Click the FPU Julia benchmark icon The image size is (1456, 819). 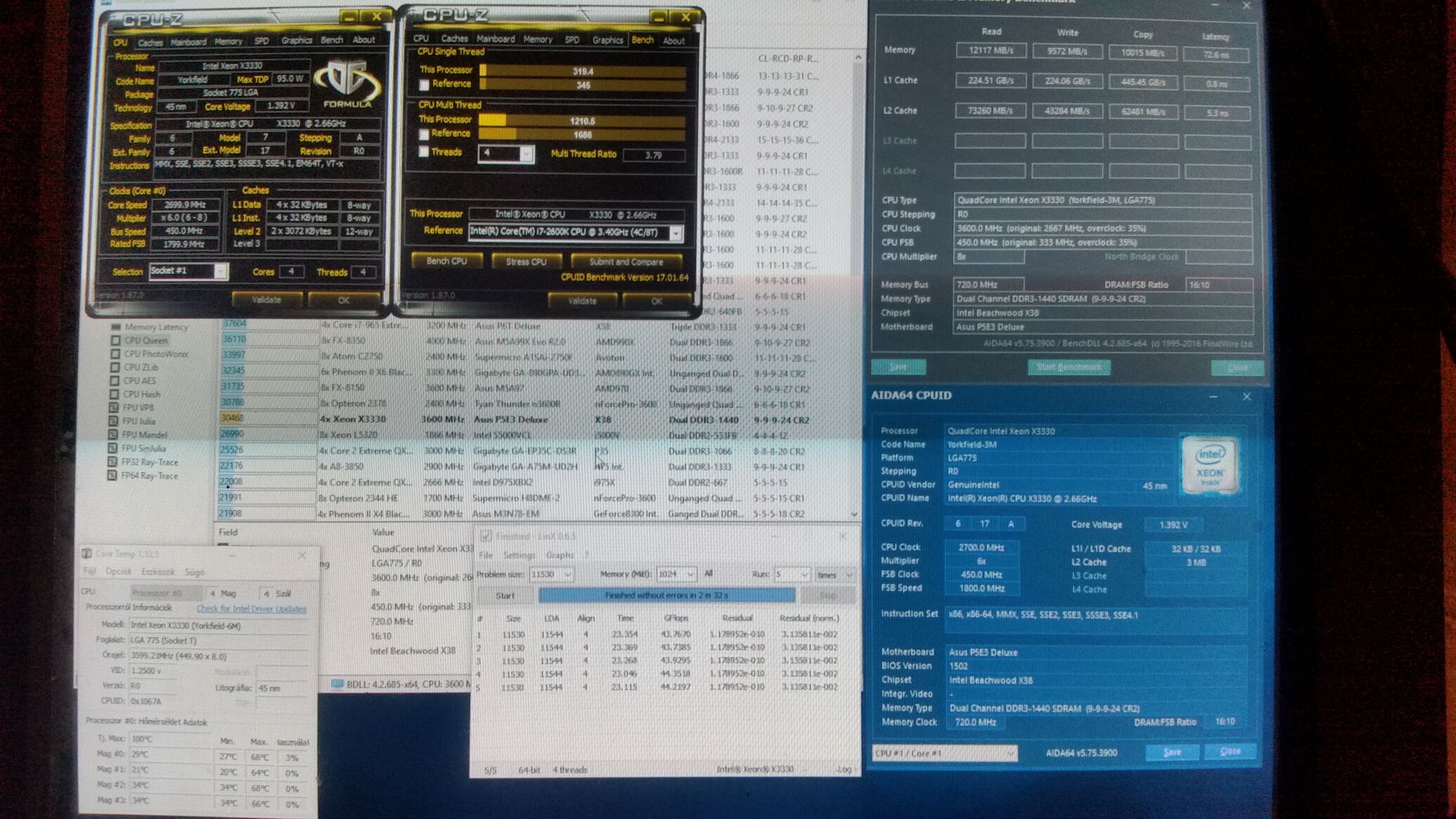(113, 421)
